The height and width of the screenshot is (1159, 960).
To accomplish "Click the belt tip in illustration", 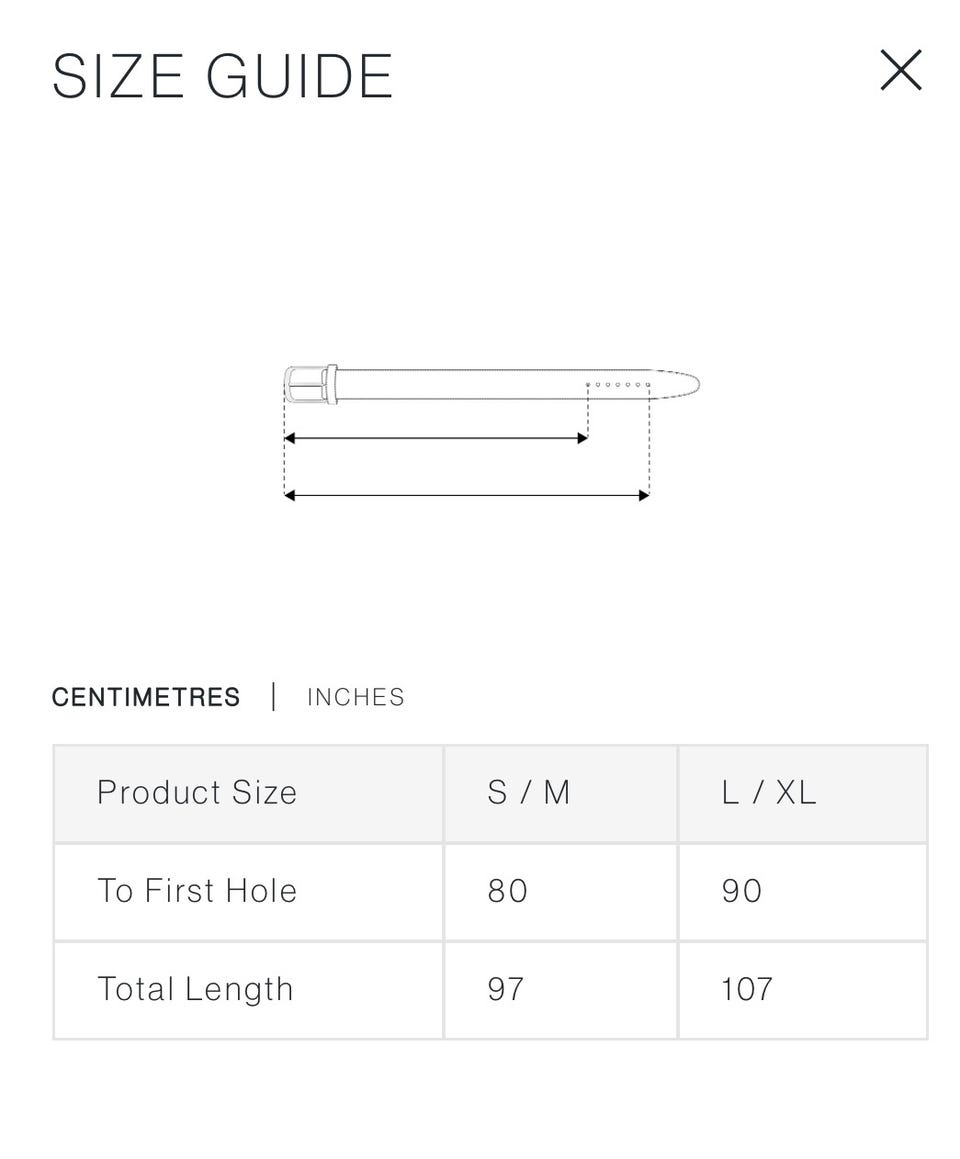I will pyautogui.click(x=676, y=384).
